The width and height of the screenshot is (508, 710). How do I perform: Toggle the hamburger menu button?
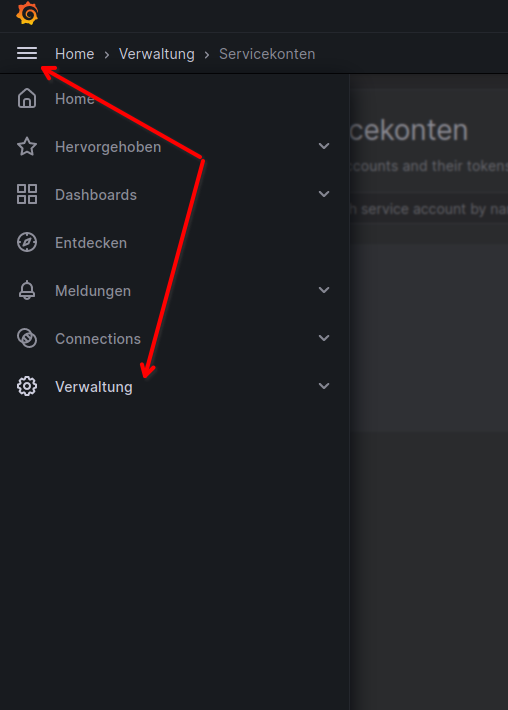pos(27,53)
